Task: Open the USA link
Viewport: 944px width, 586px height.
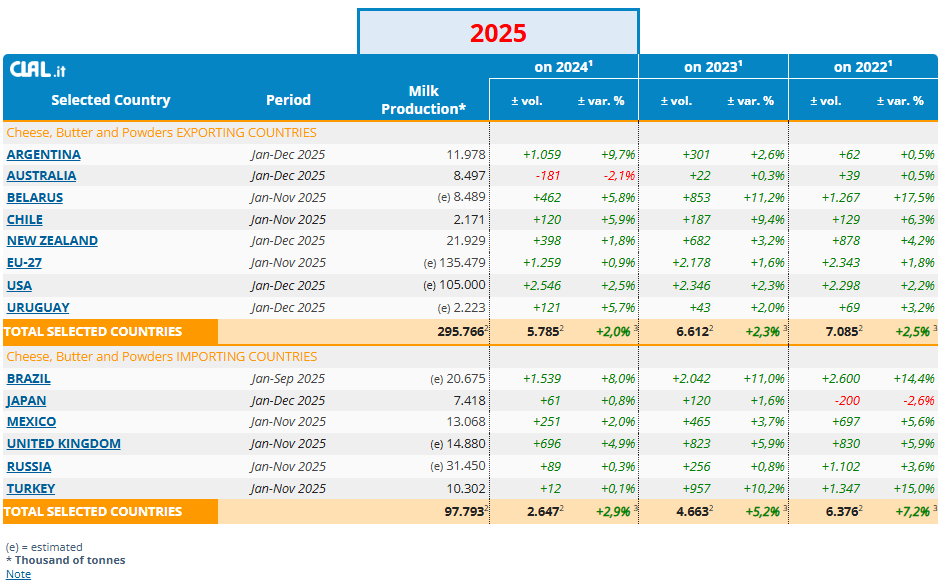Action: pos(19,286)
